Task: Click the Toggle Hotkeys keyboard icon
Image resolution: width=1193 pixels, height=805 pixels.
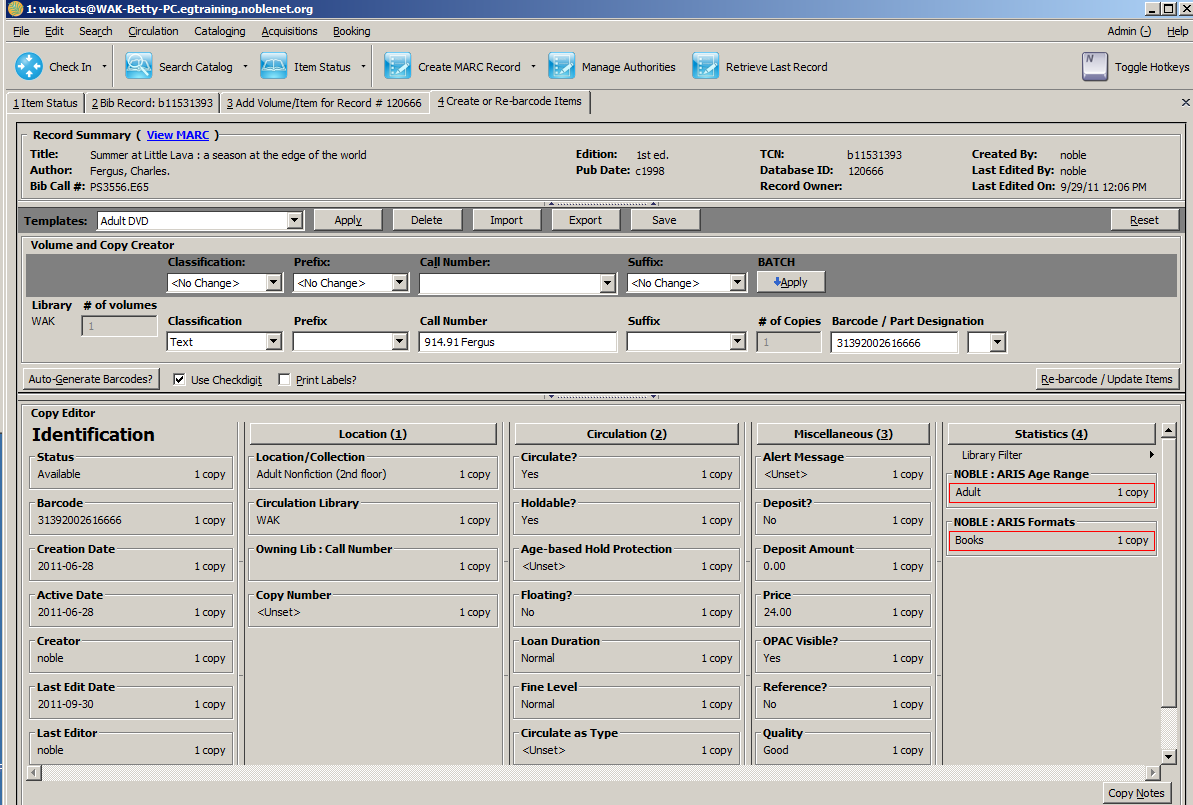Action: tap(1095, 67)
